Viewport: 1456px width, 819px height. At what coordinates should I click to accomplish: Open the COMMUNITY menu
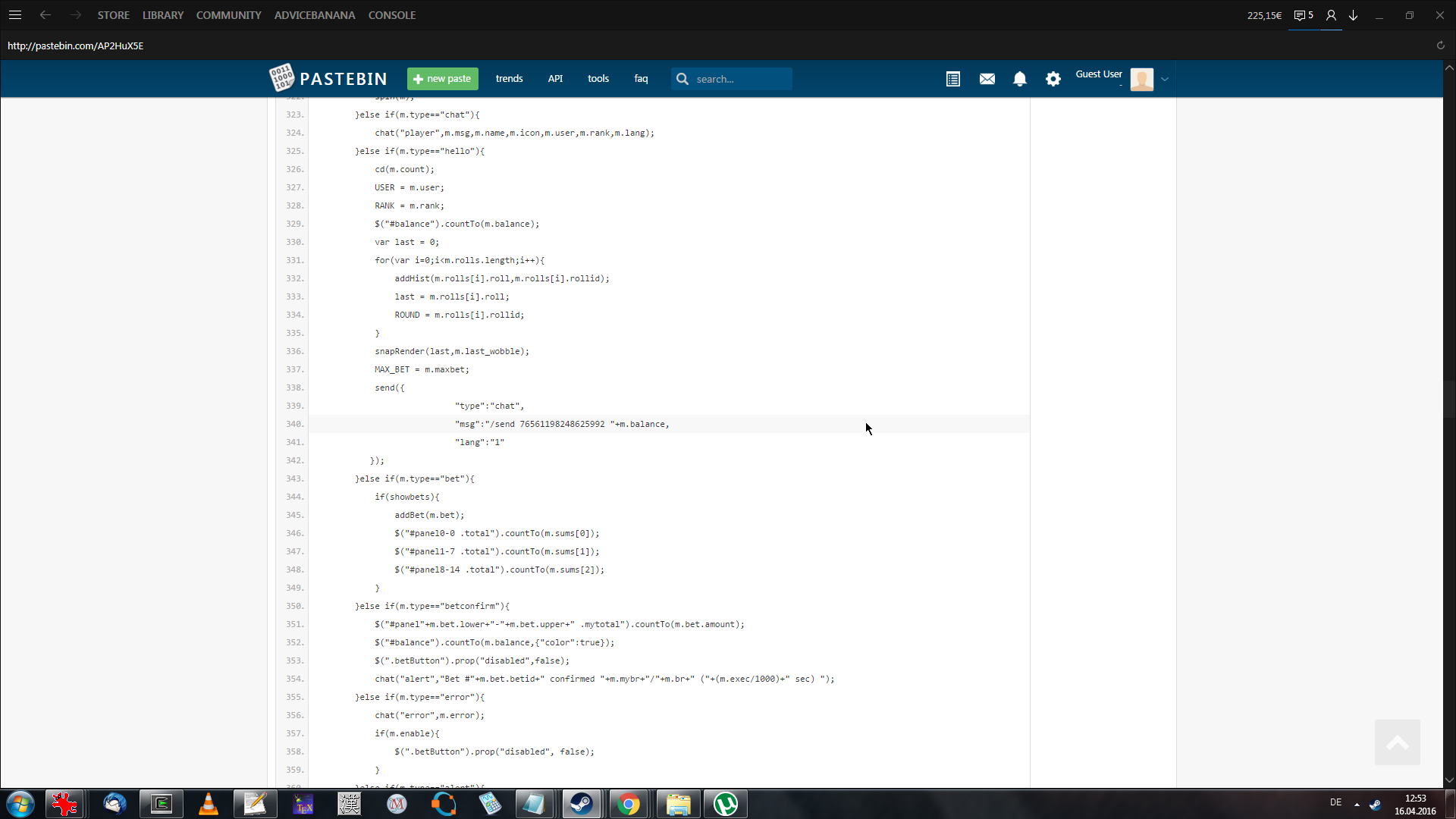(228, 15)
